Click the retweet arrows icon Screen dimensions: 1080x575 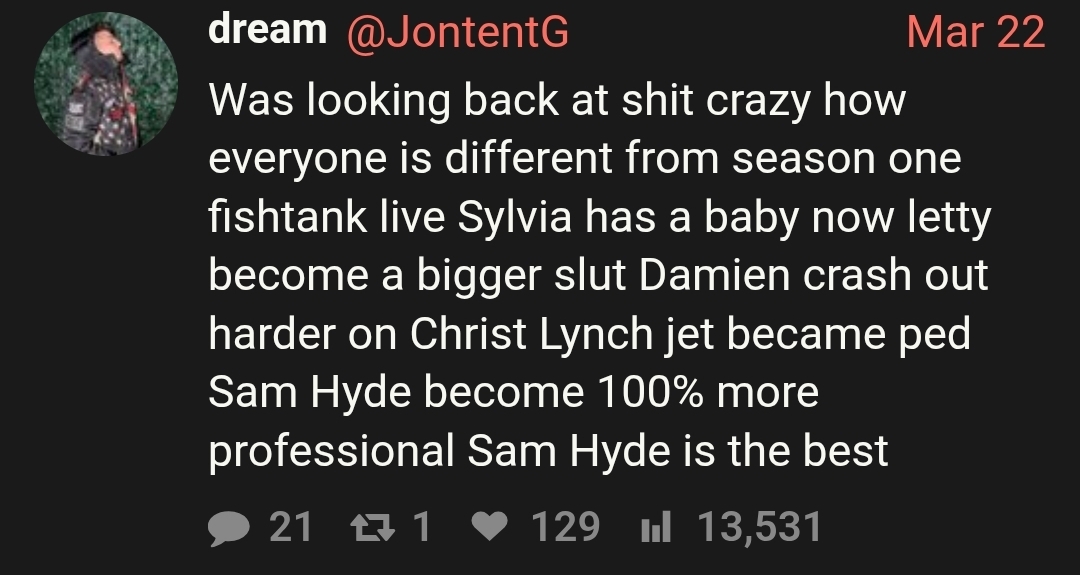coord(373,528)
